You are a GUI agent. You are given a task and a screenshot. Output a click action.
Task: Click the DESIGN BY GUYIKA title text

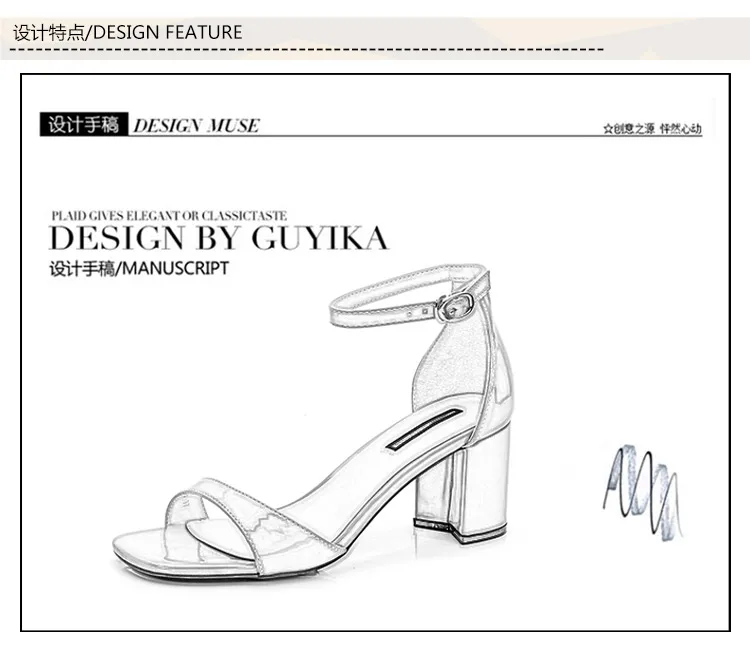218,238
